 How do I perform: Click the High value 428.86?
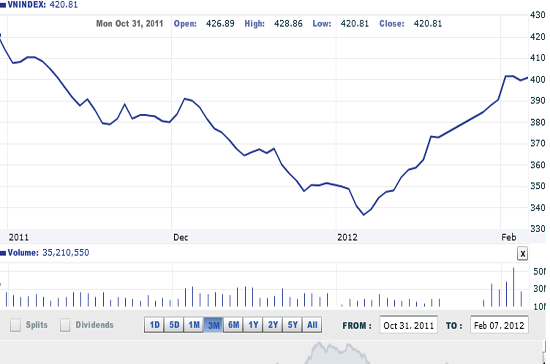click(288, 24)
